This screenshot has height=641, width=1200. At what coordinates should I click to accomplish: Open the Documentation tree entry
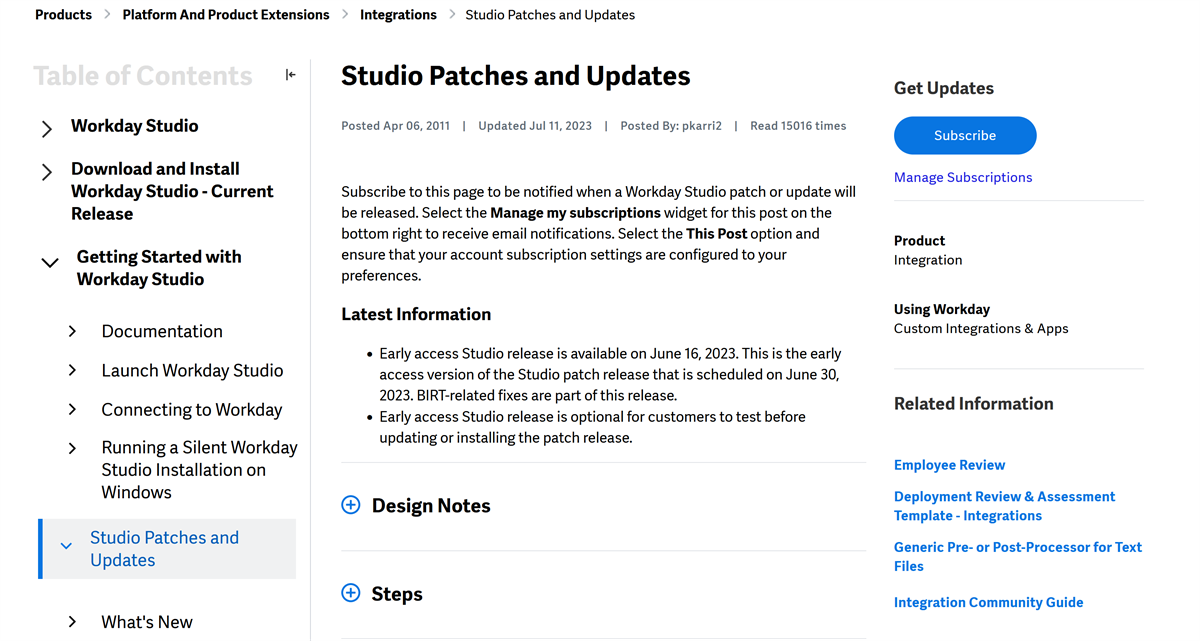(162, 331)
